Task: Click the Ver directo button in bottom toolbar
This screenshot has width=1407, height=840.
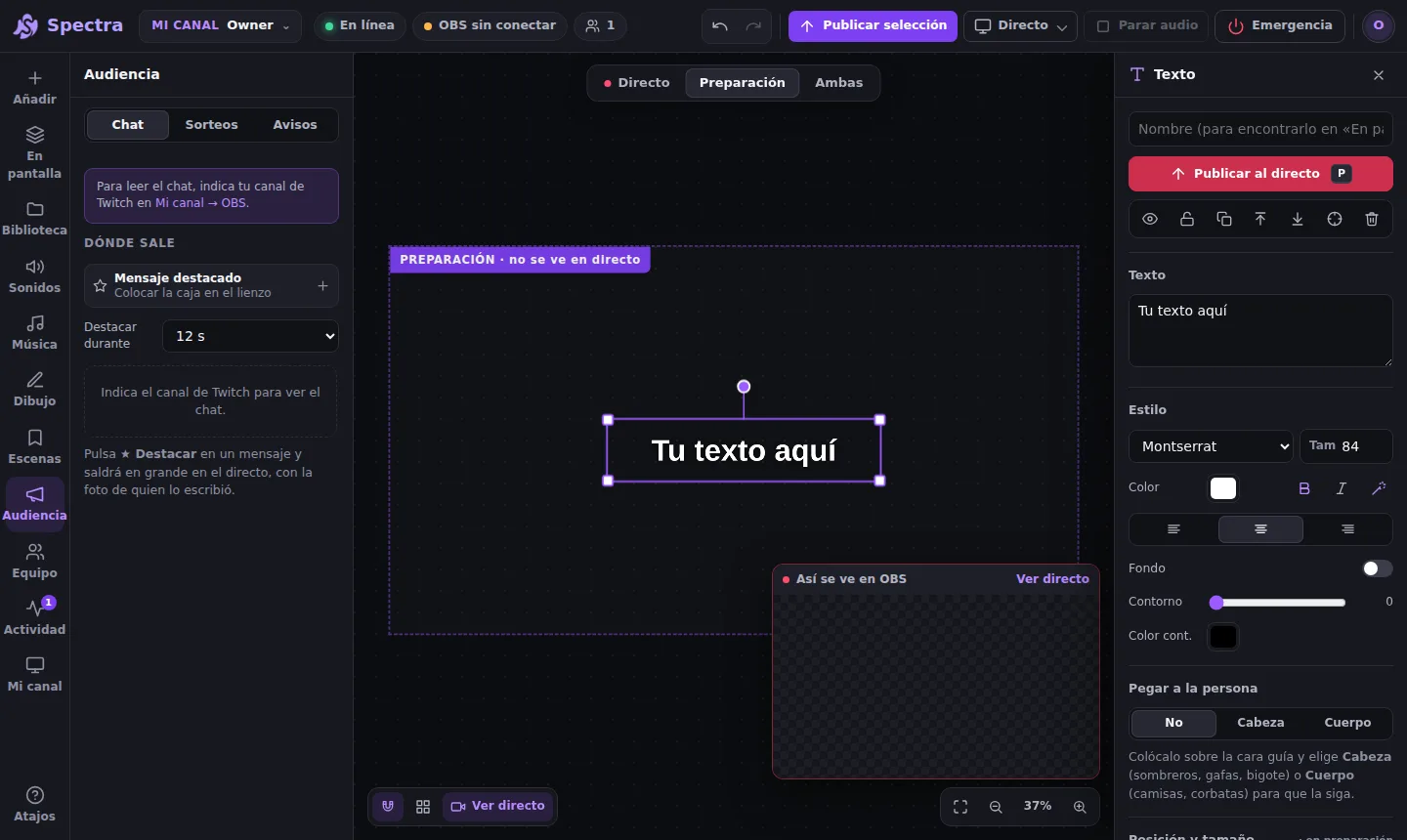Action: pos(498,807)
